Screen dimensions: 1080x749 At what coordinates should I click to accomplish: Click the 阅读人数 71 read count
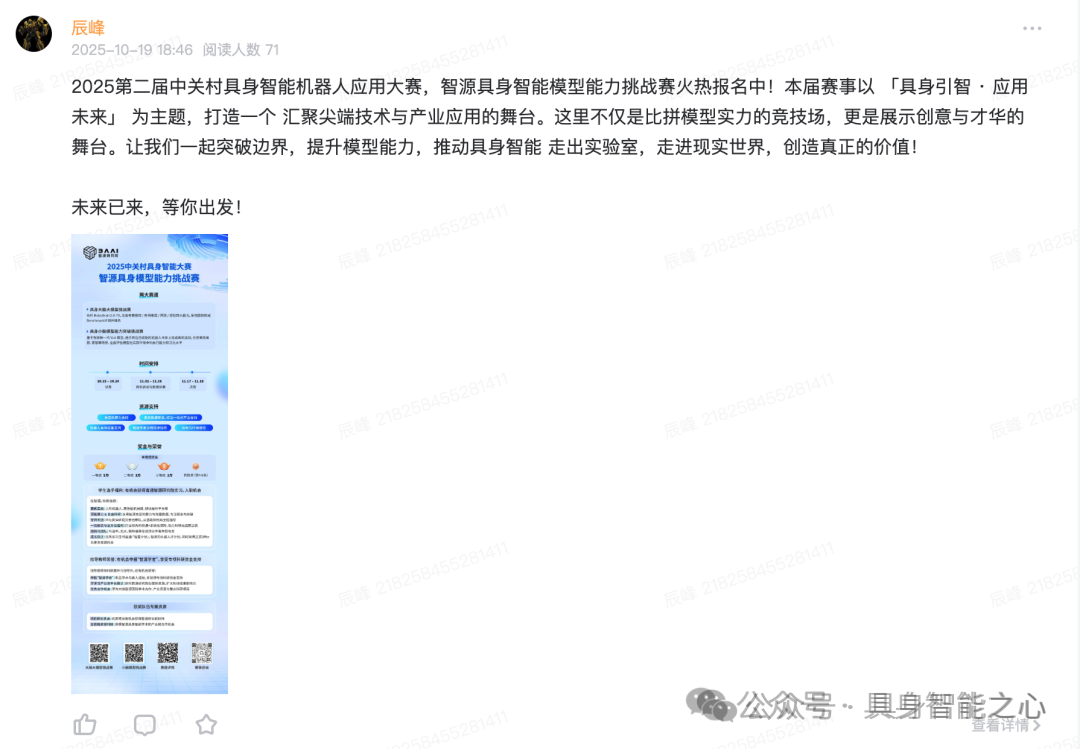240,50
